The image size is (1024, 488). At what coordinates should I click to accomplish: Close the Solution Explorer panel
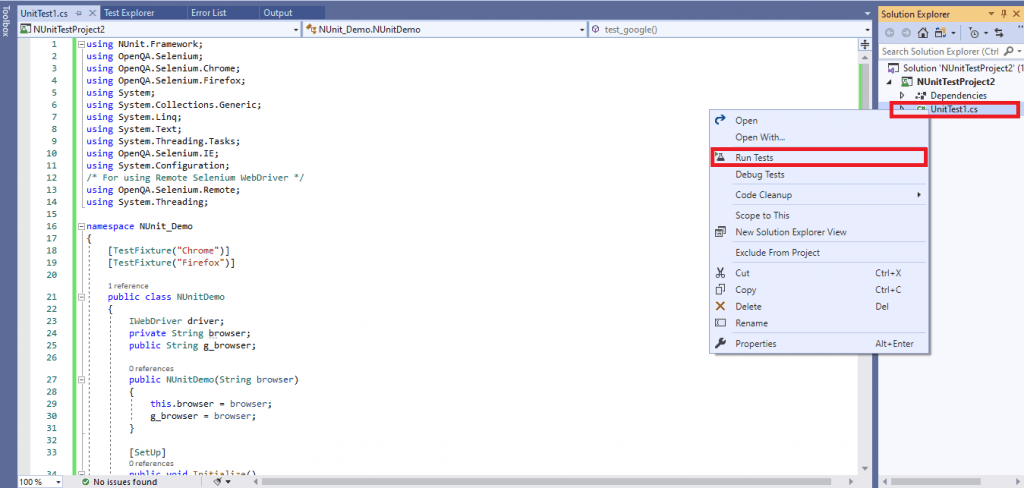1016,14
